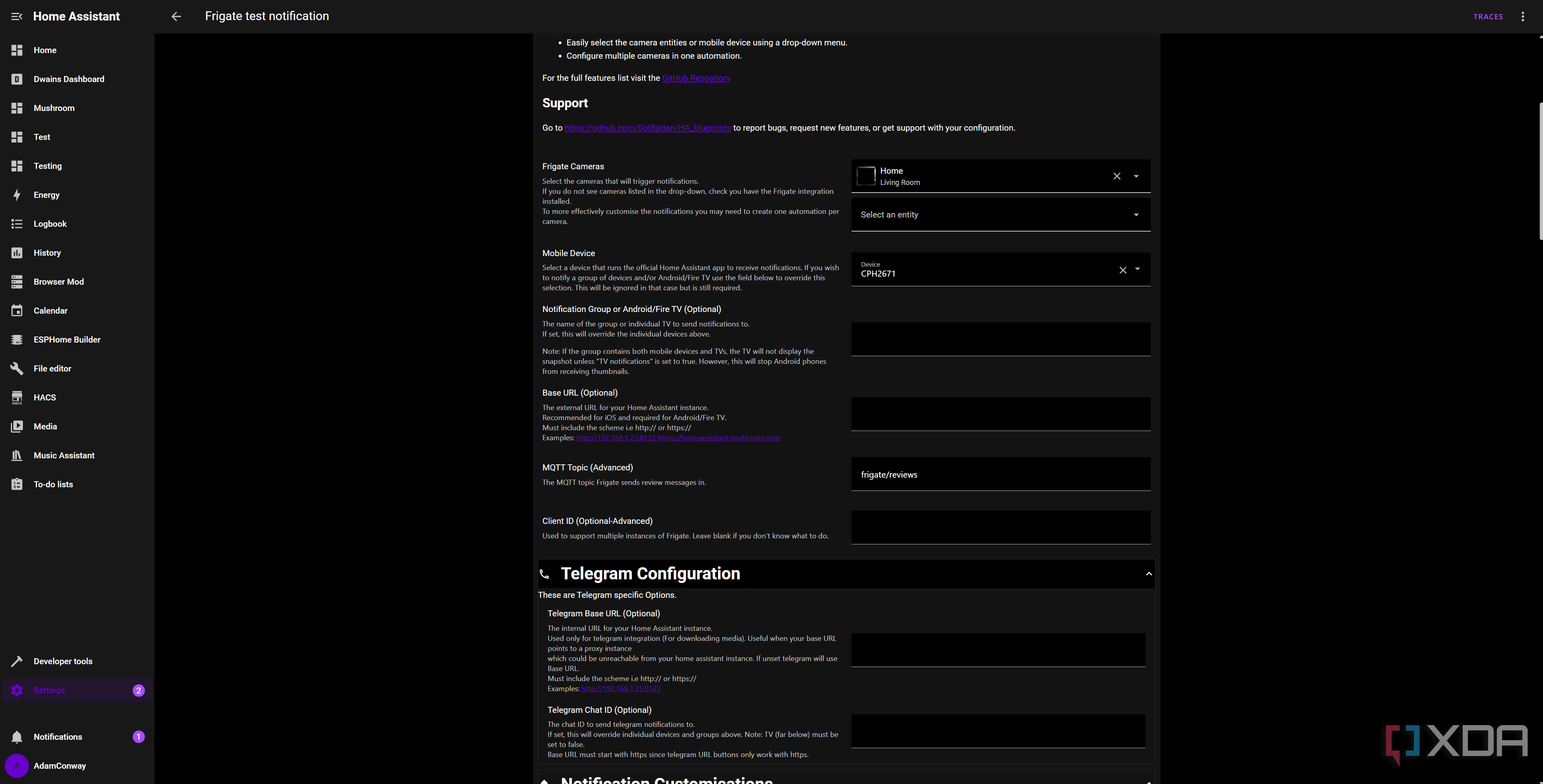
Task: Open the Home Living Room camera dropdown
Action: (1136, 176)
